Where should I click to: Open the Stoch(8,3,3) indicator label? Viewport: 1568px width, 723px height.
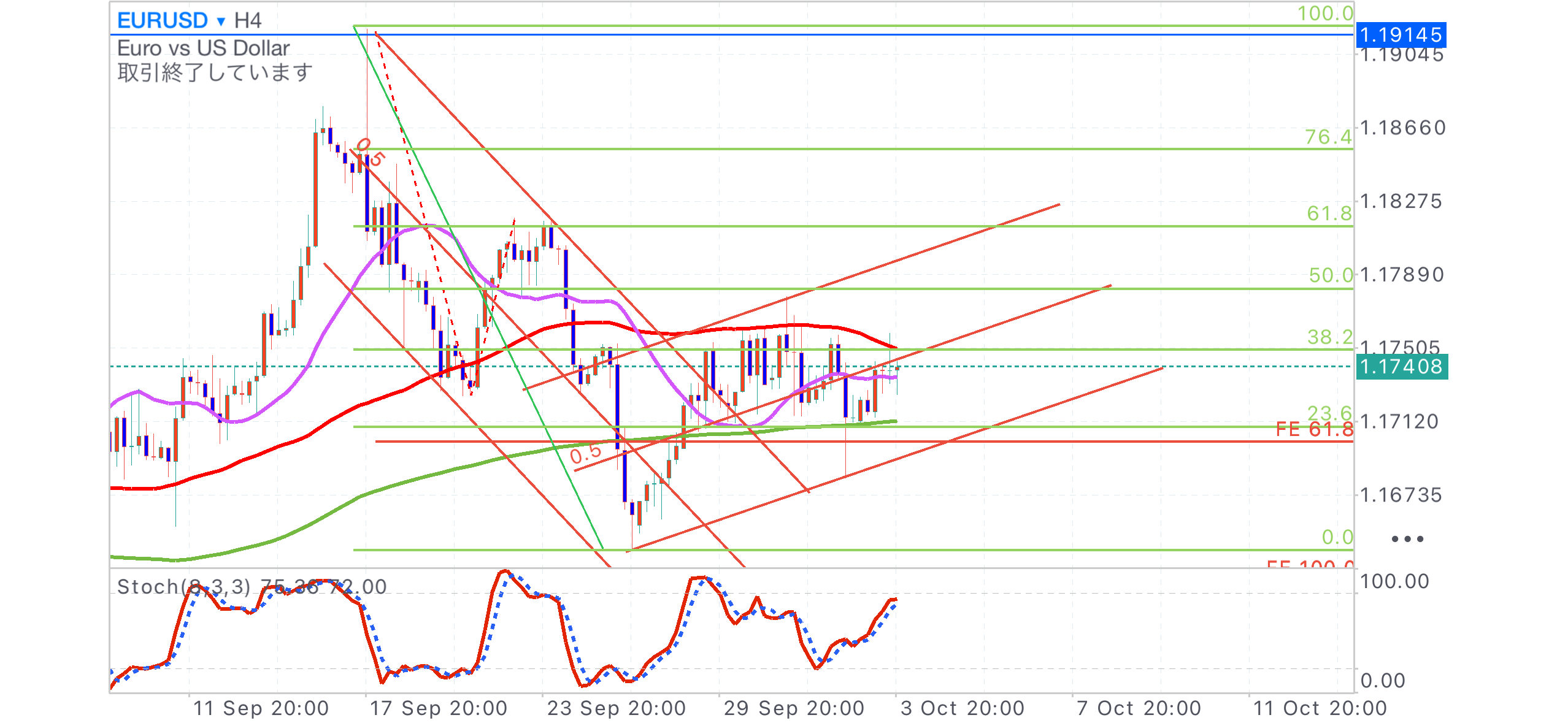coord(184,587)
